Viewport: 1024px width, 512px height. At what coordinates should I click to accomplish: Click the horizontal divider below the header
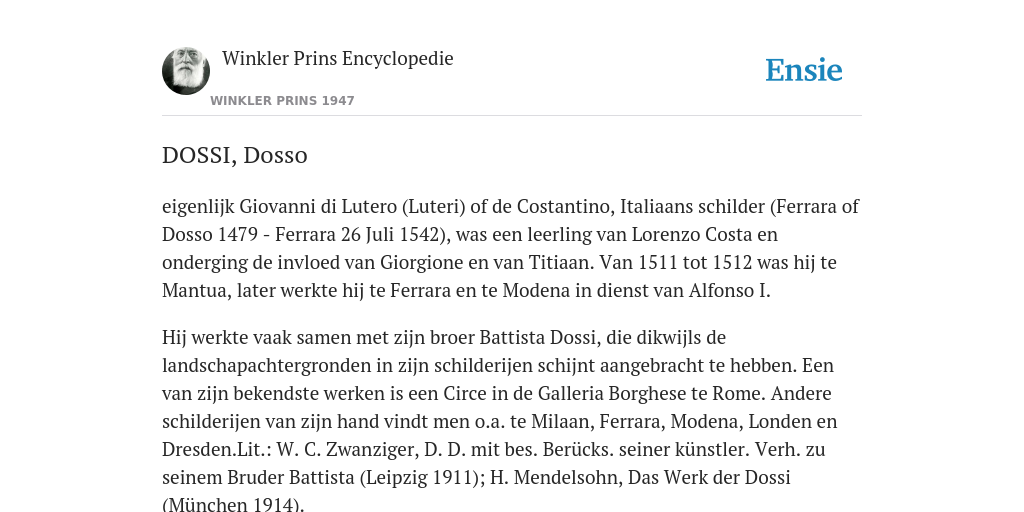pos(512,116)
